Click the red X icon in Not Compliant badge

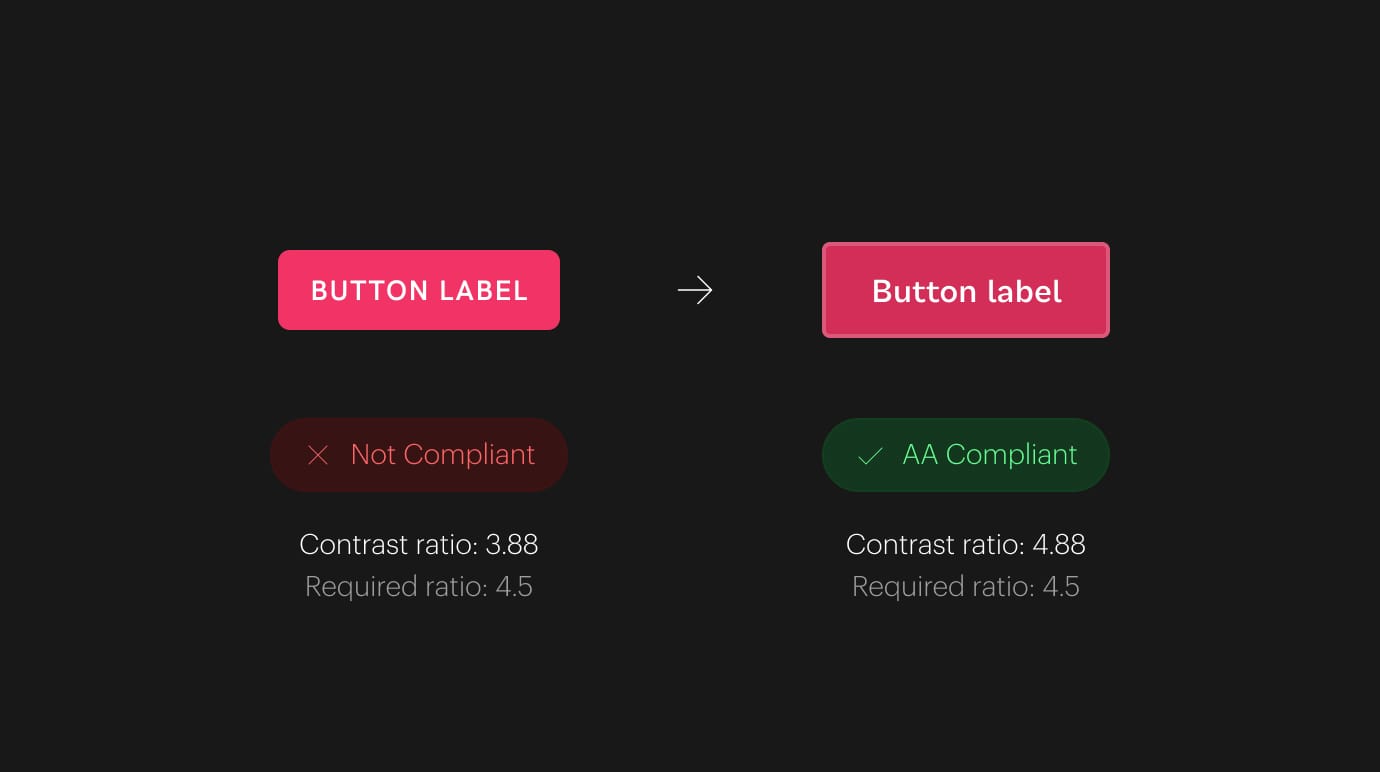pyautogui.click(x=318, y=455)
